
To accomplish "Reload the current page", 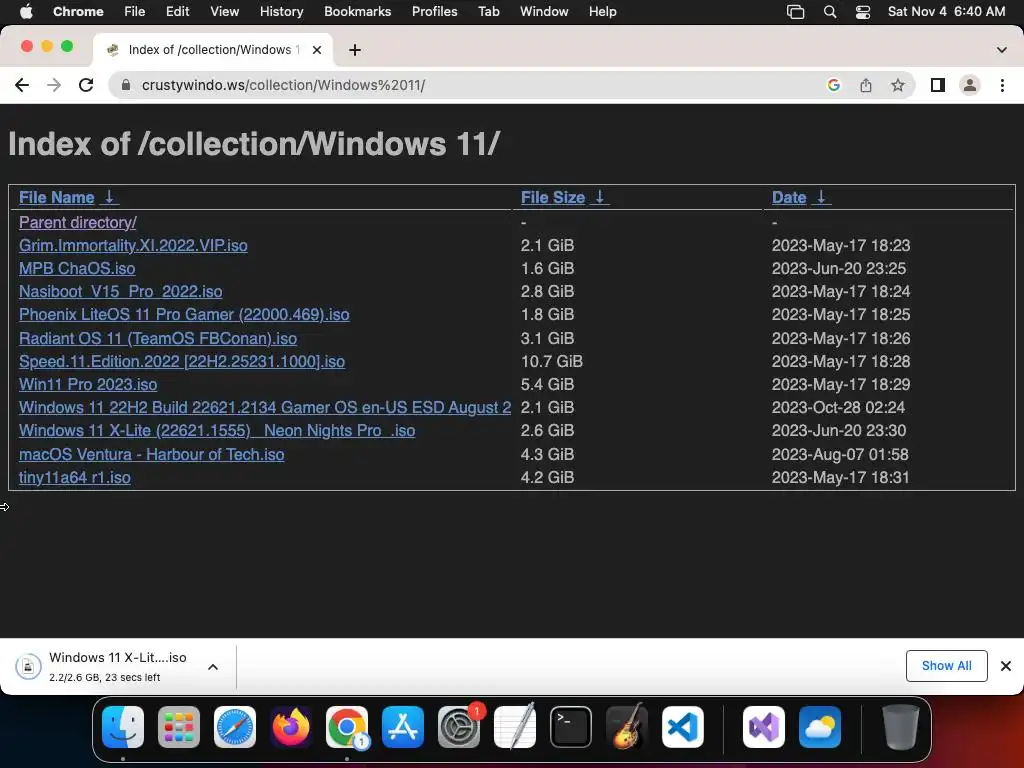I will (86, 85).
